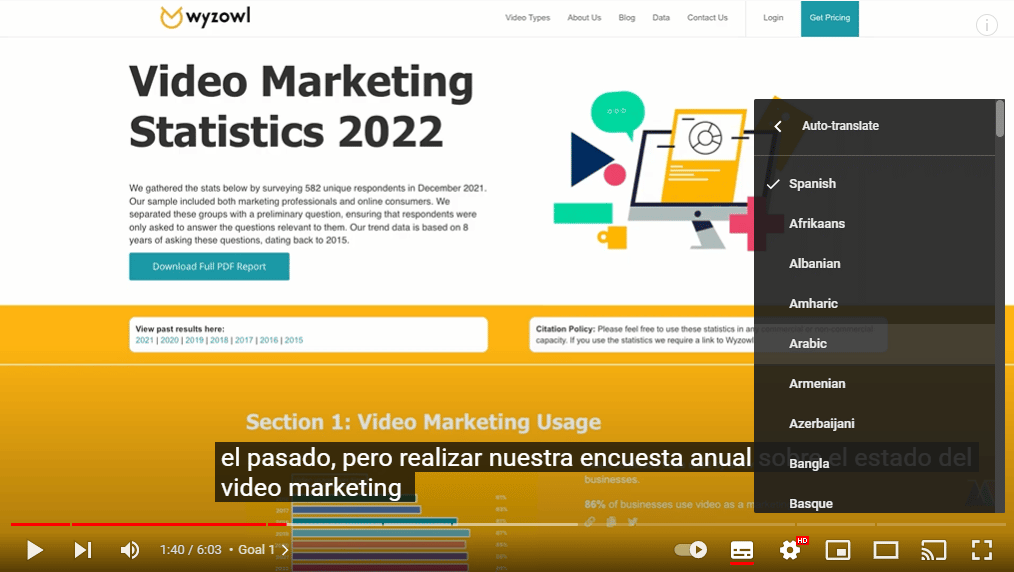The image size is (1014, 572).
Task: Click the Download Full PDF Report button
Action: click(209, 266)
